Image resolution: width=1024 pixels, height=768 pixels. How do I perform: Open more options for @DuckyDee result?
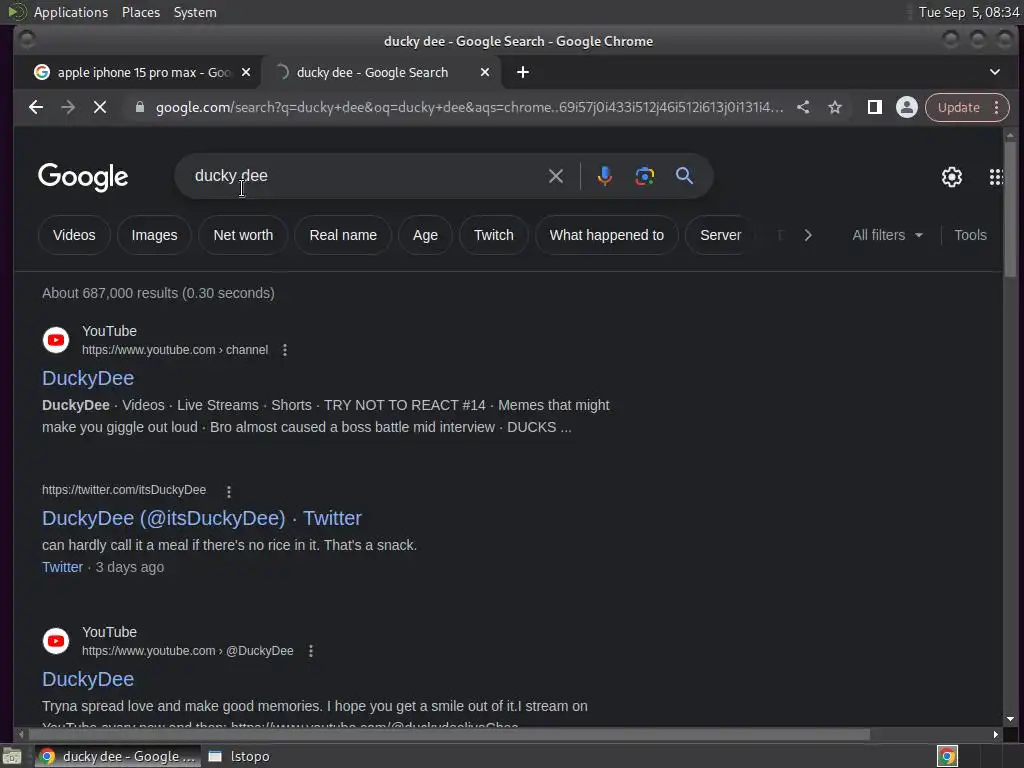(311, 651)
